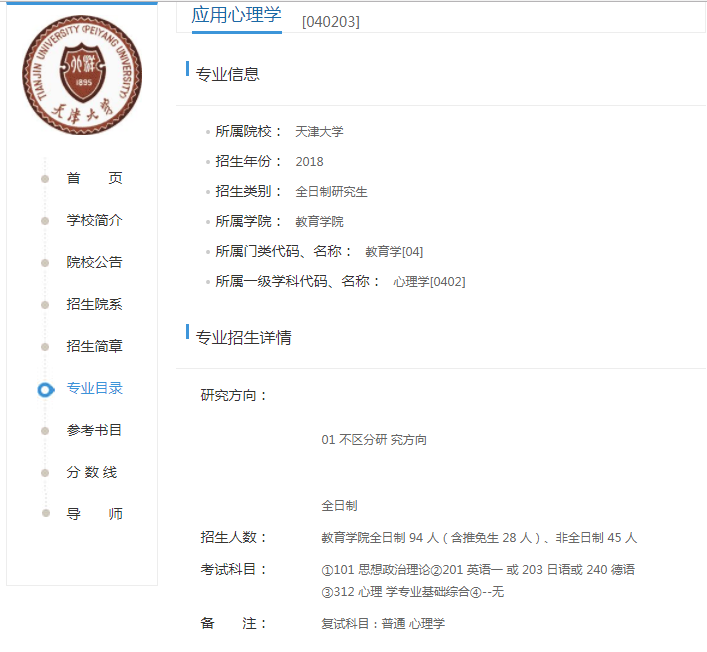Go to 院校公告 in the sidebar

tap(95, 262)
